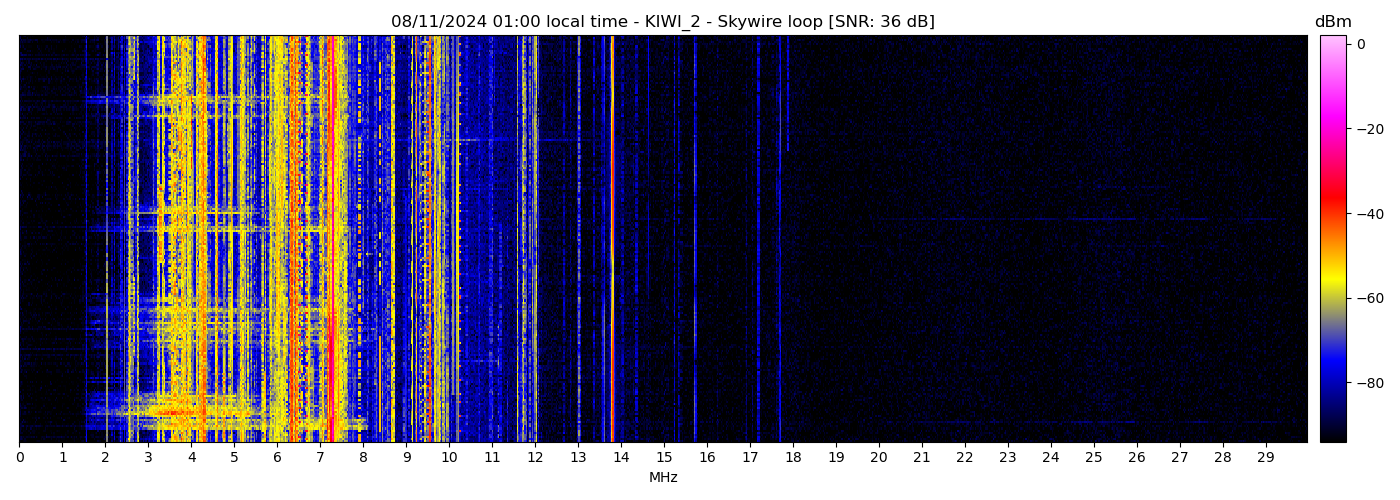Click the 20 MHz axis tick label
Viewport: 1400px width, 500px height.
(879, 458)
